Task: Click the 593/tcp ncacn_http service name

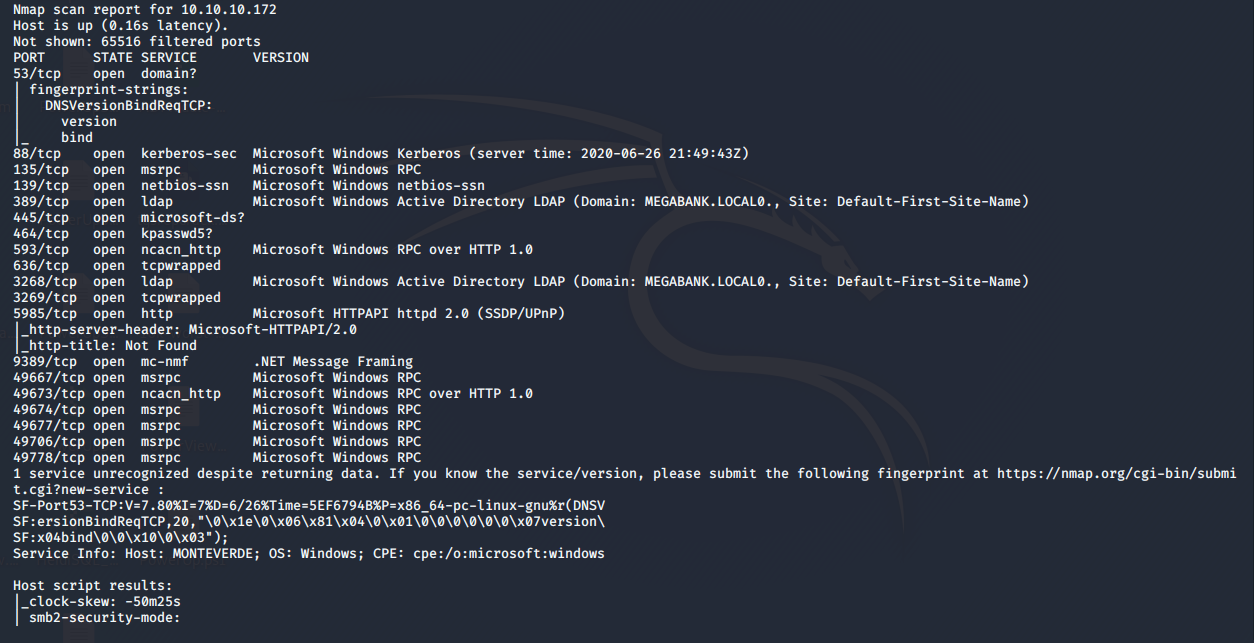Action: point(181,250)
